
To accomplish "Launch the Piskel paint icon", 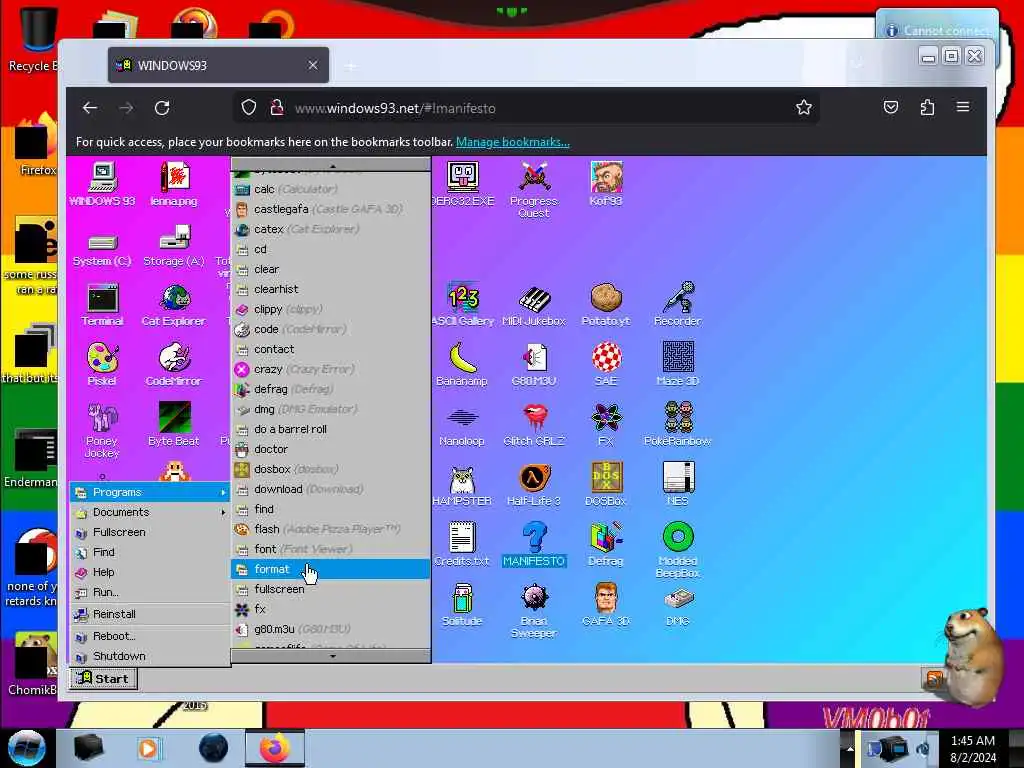I will (x=103, y=364).
